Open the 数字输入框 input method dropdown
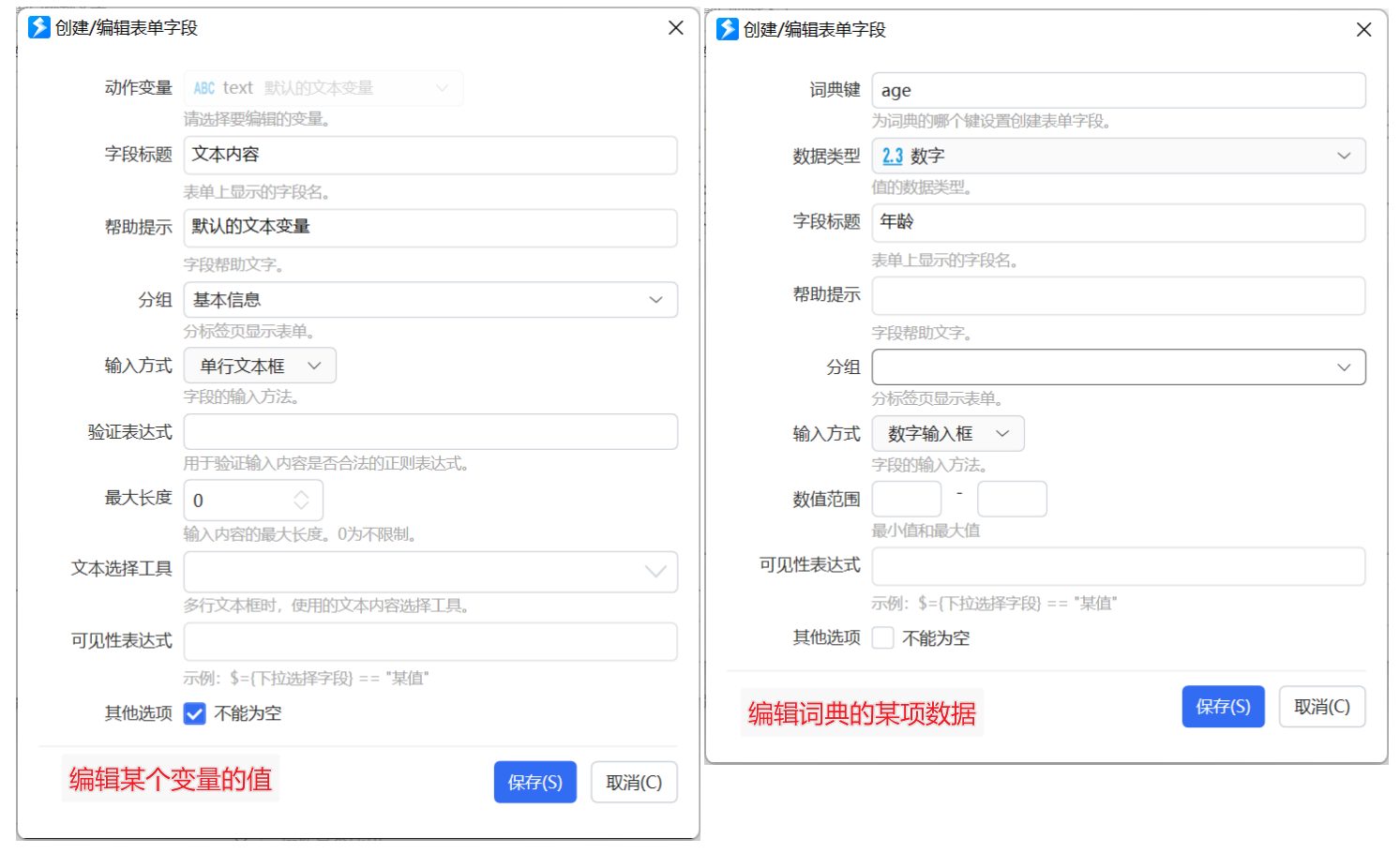Image resolution: width=1400 pixels, height=853 pixels. click(948, 433)
